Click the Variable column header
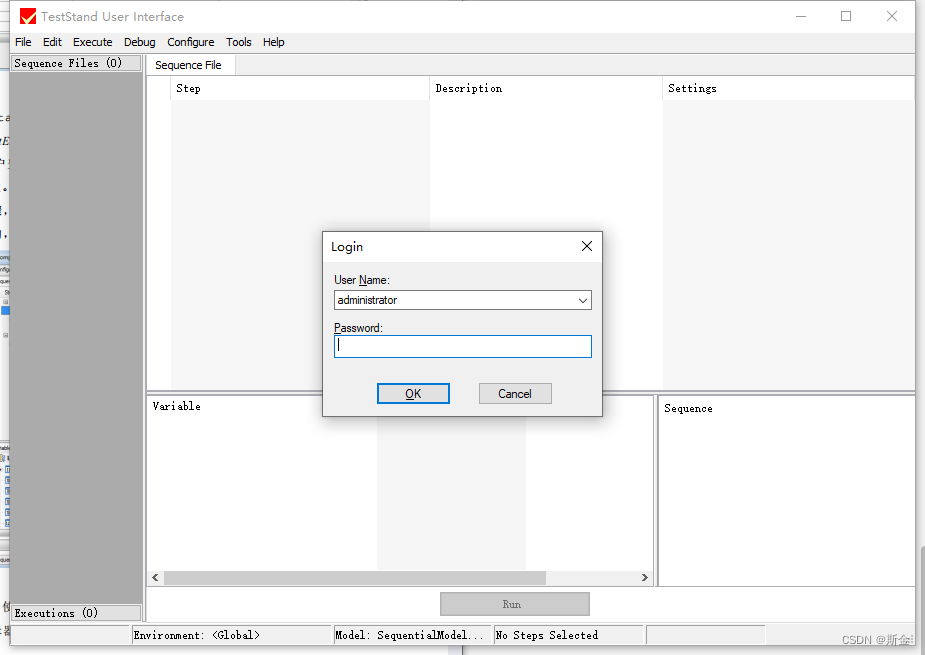 coord(176,406)
